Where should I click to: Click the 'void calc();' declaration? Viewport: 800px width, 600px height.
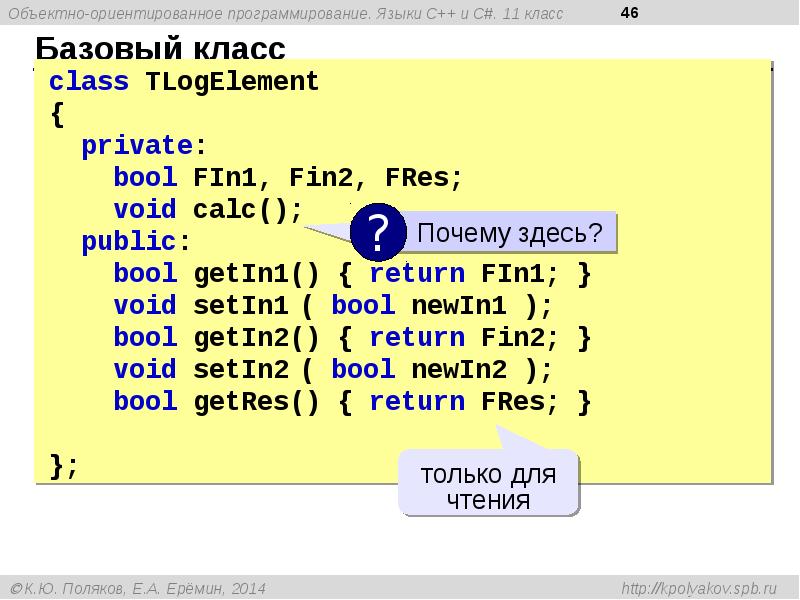tap(207, 210)
